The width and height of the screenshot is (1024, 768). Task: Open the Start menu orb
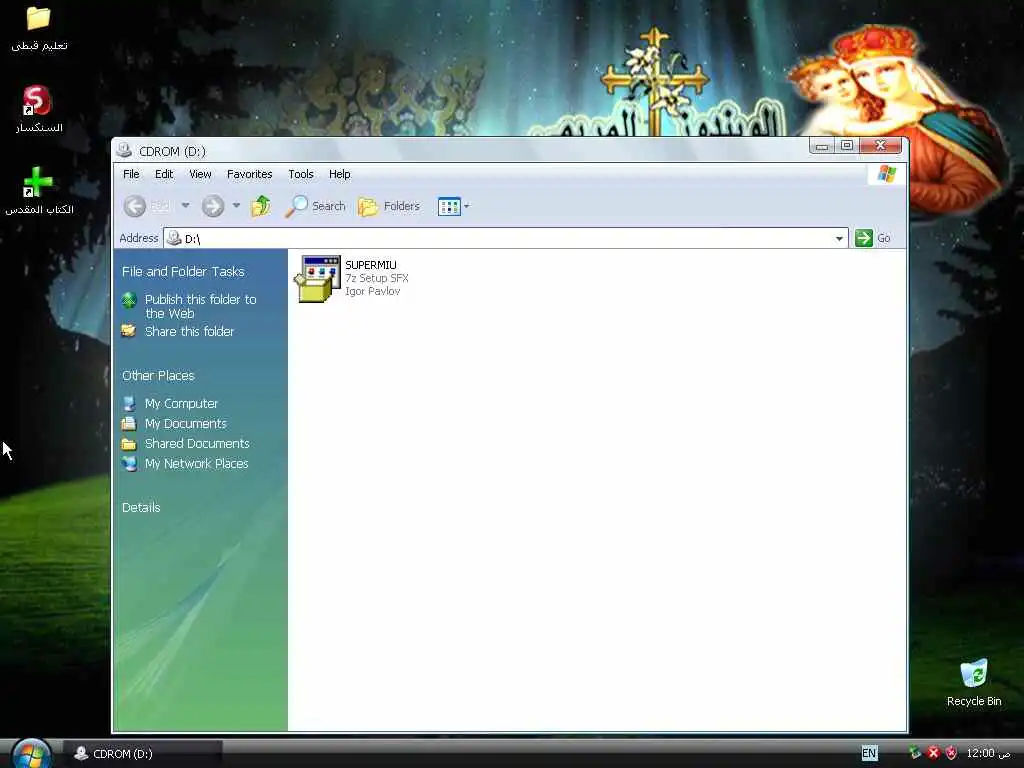tap(31, 754)
